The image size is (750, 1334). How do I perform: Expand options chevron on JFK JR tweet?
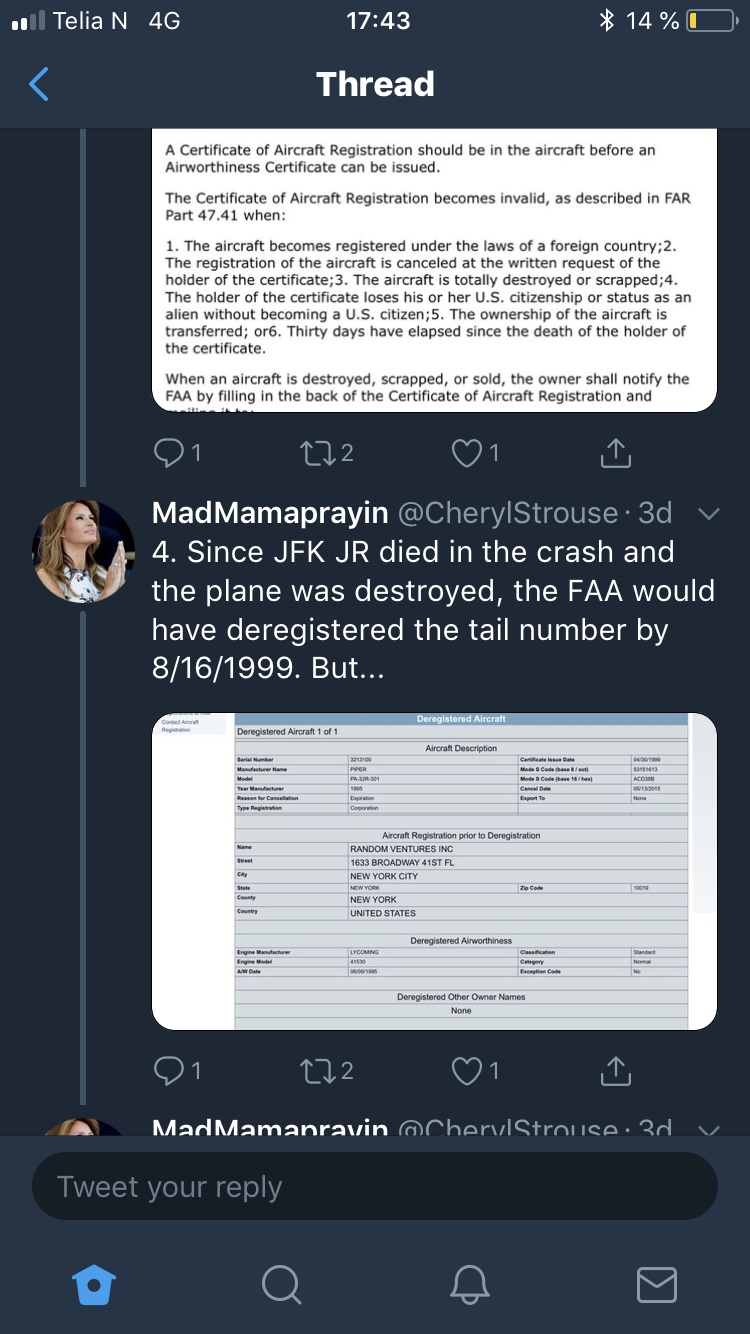point(708,514)
